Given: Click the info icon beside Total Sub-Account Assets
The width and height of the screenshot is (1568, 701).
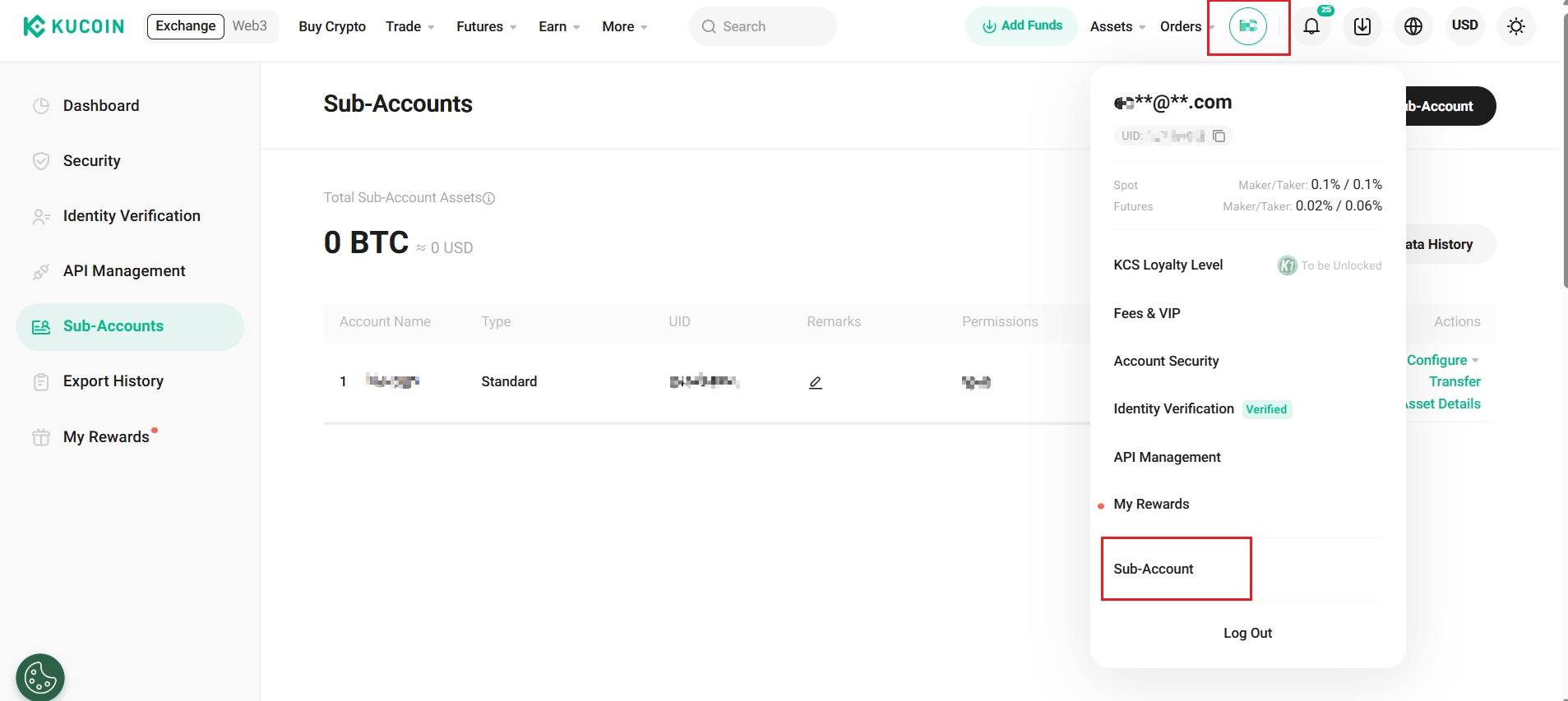Looking at the screenshot, I should pos(489,198).
